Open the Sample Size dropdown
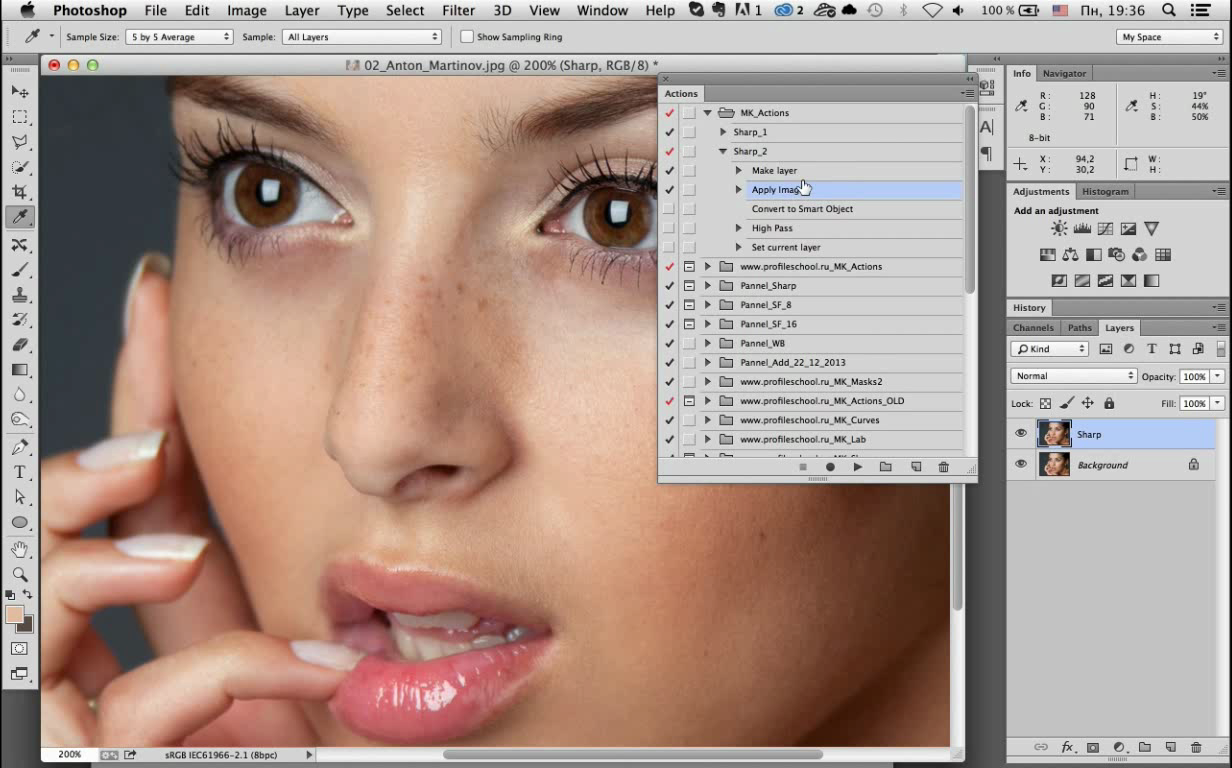The image size is (1232, 768). click(180, 37)
